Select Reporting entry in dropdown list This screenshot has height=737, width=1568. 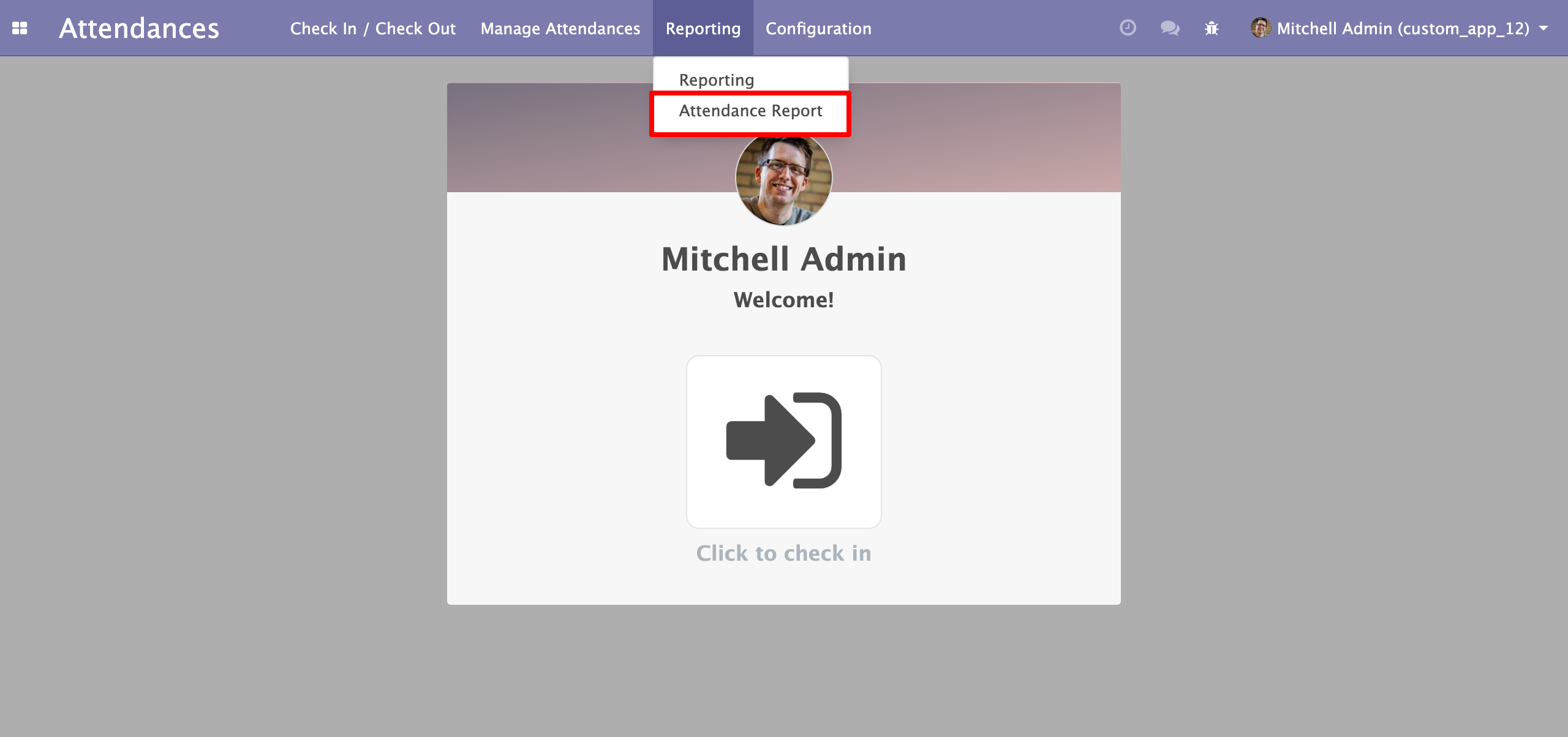click(716, 80)
